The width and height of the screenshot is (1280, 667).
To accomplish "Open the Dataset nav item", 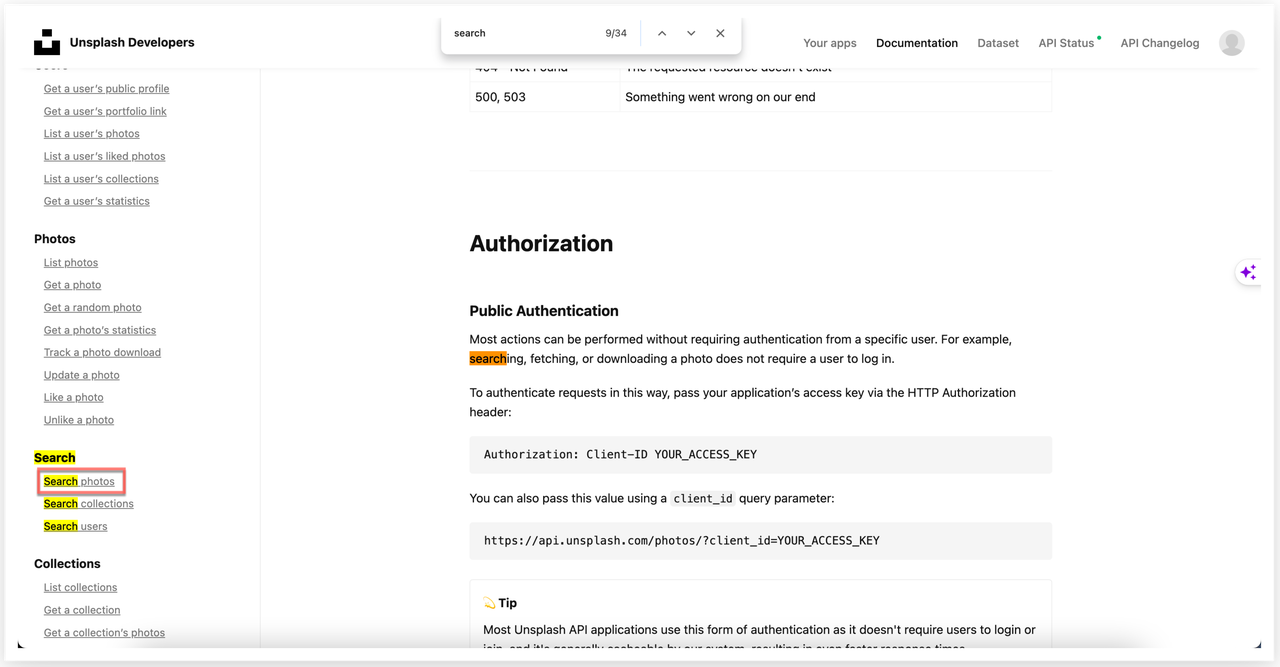I will point(998,43).
